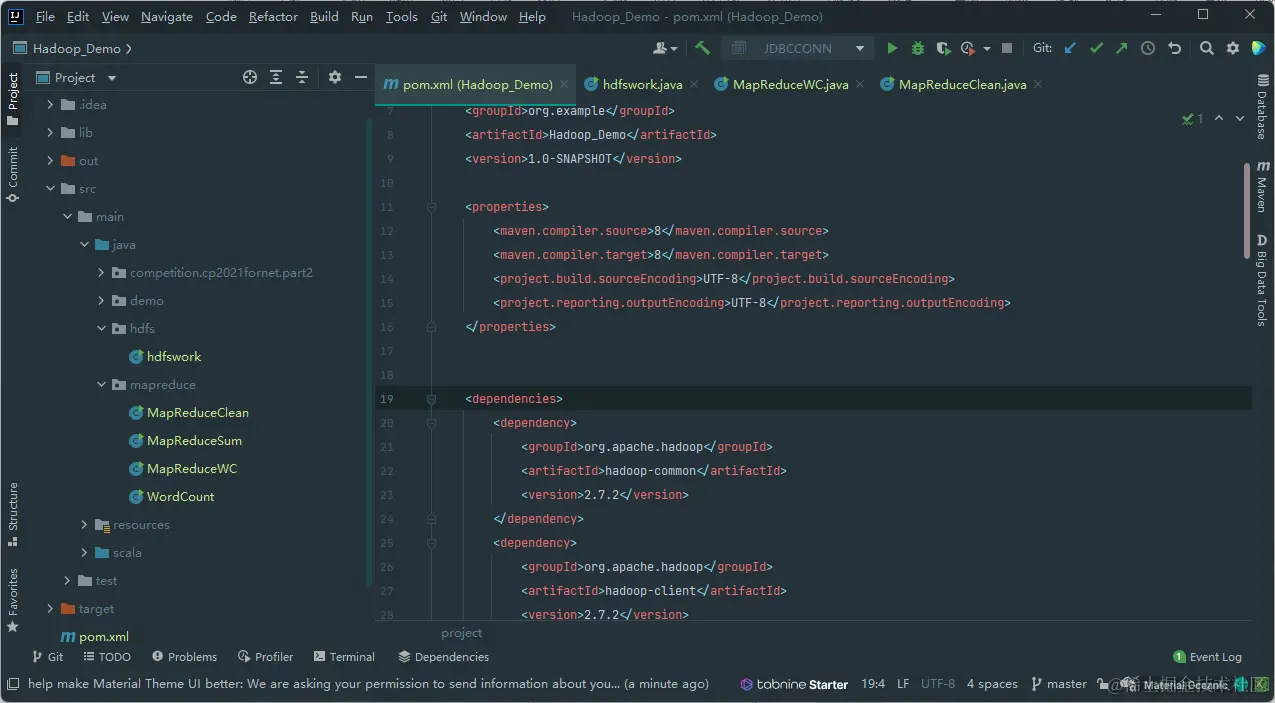
Task: Open Search Everywhere magnifier icon
Action: [1207, 48]
